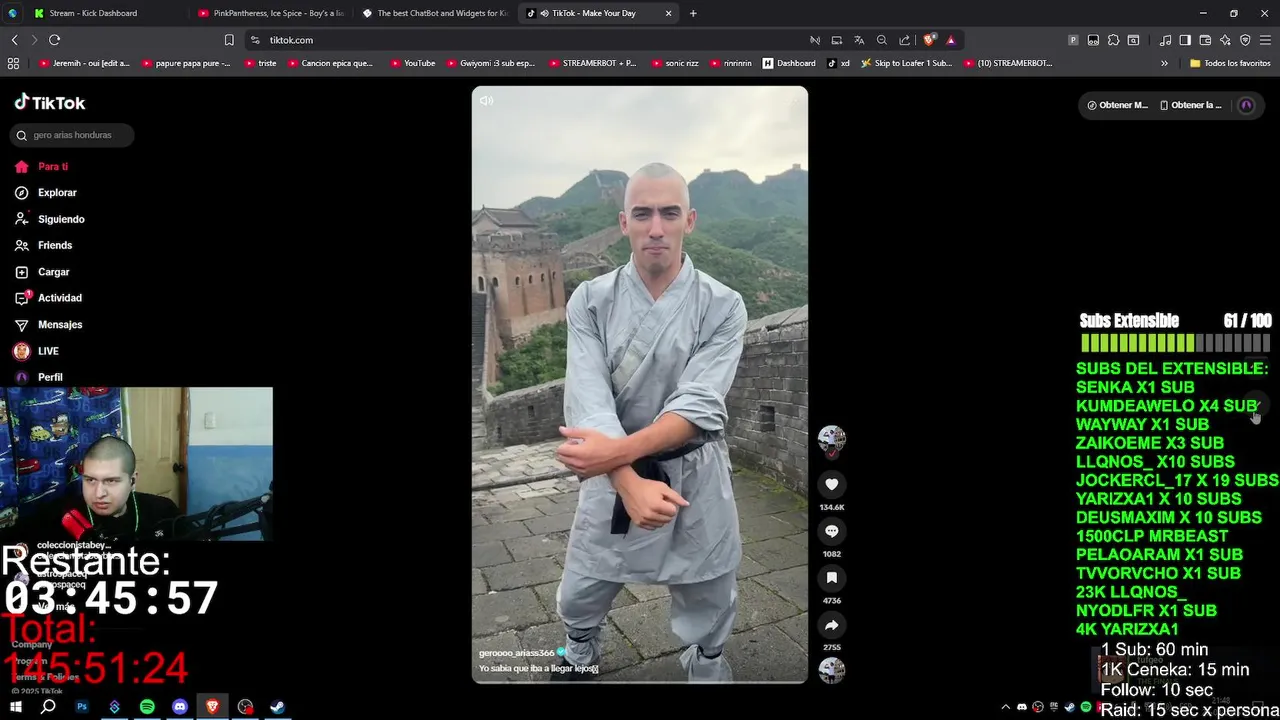Open Leo AI sparkle icon
Image resolution: width=1280 pixels, height=720 pixels.
(1225, 40)
